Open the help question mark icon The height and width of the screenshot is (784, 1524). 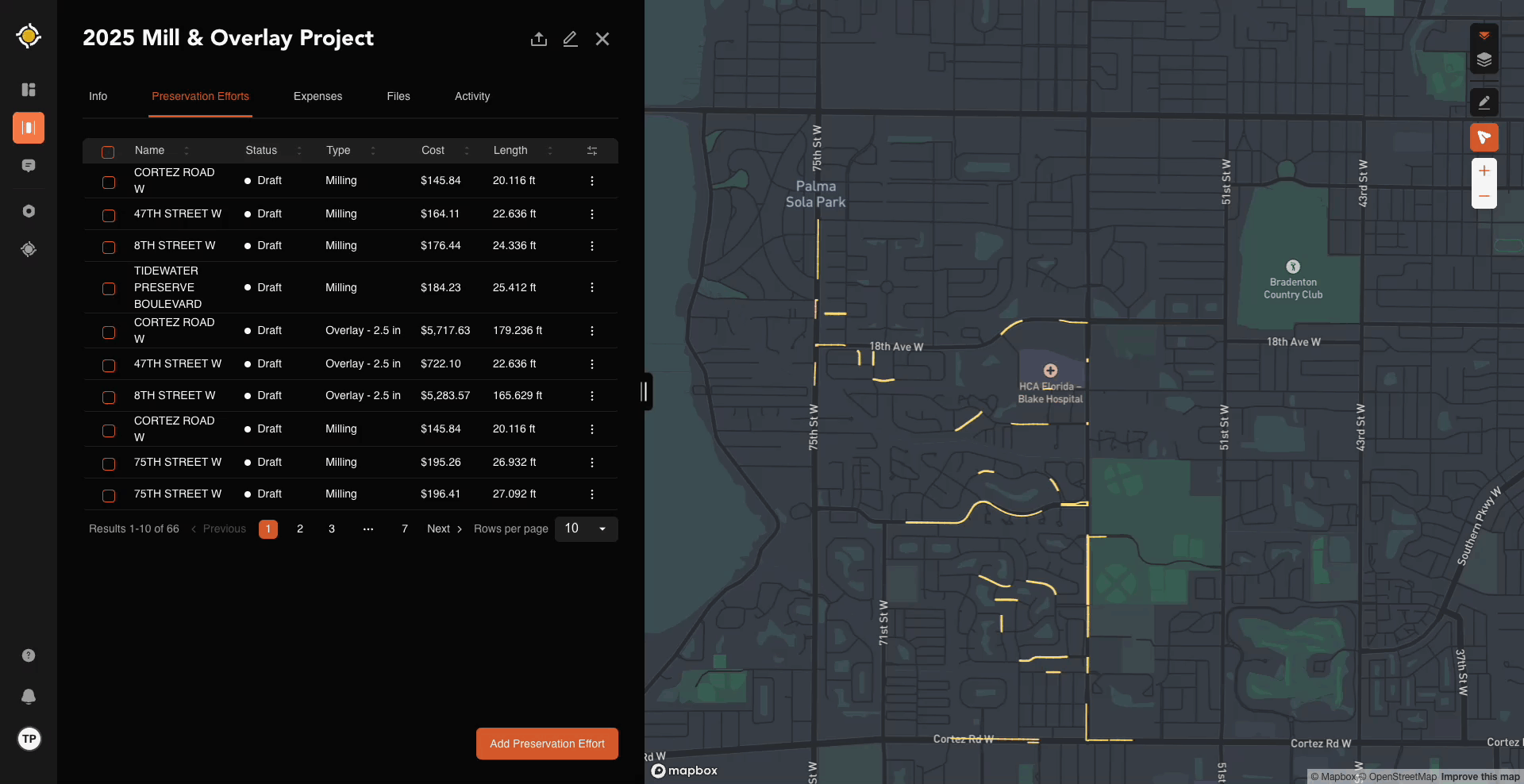pos(29,655)
